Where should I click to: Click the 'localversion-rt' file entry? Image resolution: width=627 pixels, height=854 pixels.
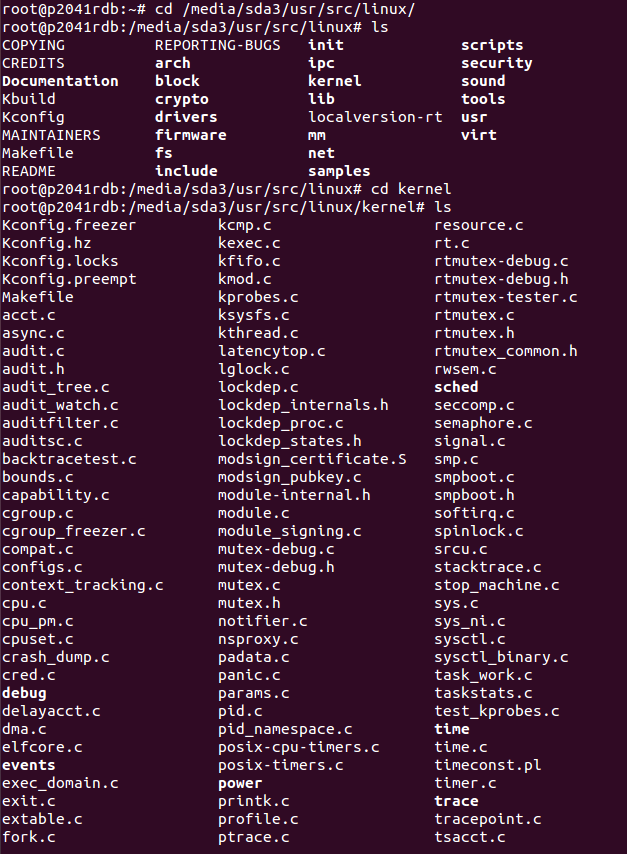tap(375, 117)
